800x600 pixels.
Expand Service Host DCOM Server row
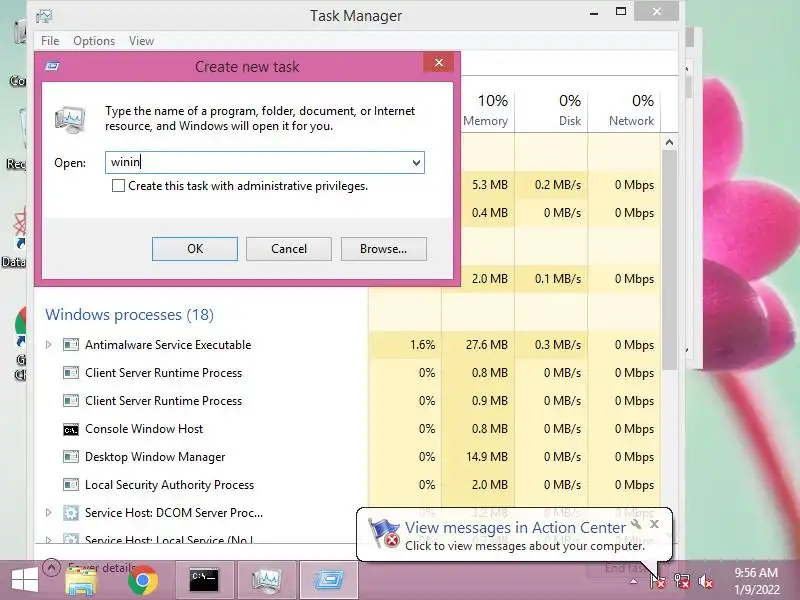pyautogui.click(x=48, y=513)
